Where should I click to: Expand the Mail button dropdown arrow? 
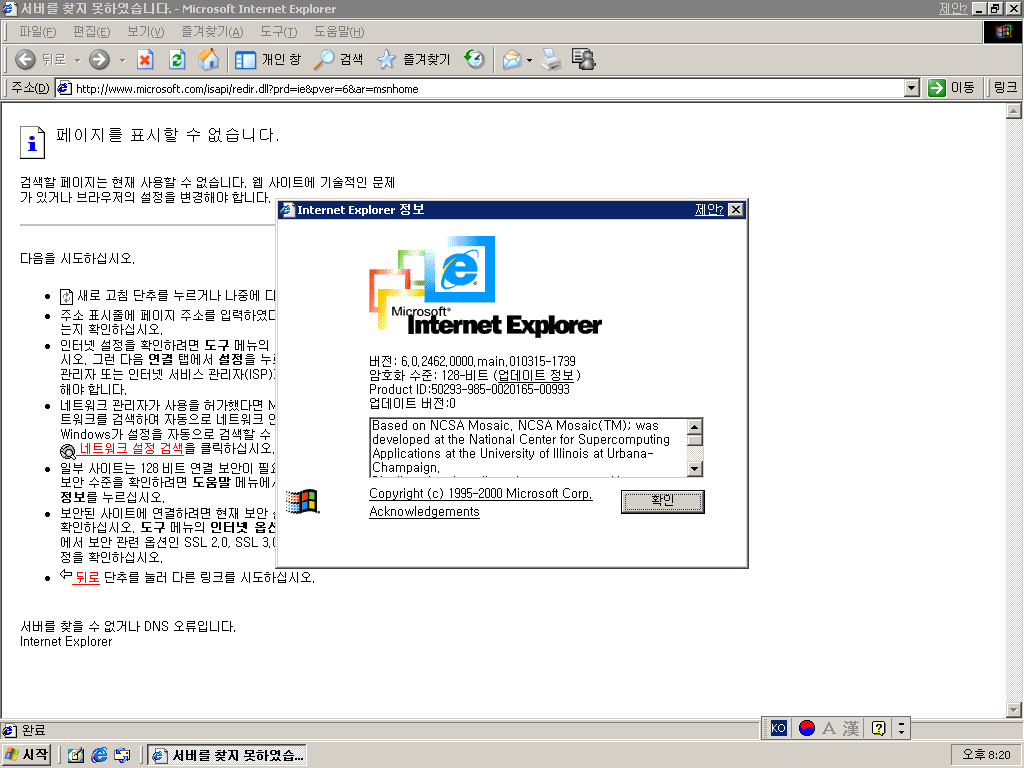(x=529, y=60)
